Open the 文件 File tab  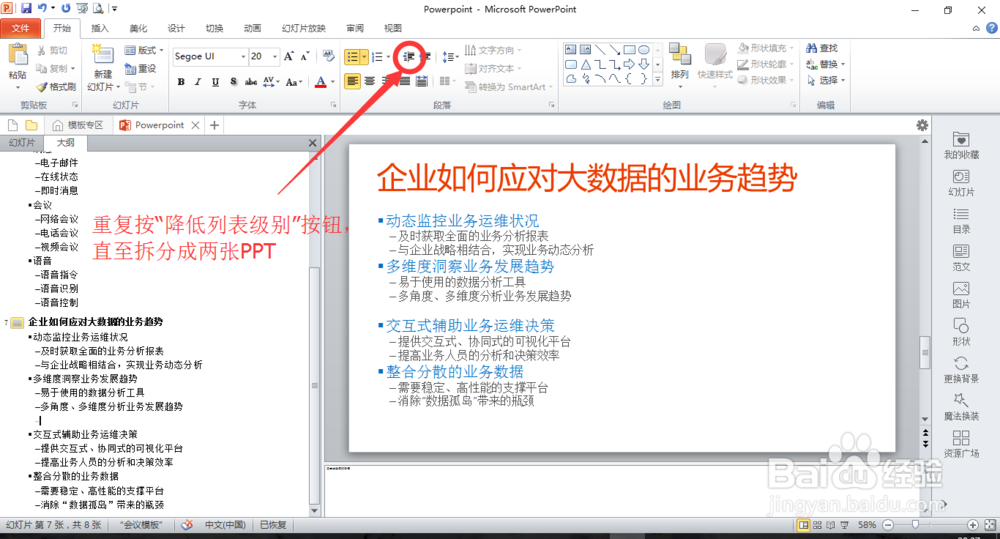20,28
